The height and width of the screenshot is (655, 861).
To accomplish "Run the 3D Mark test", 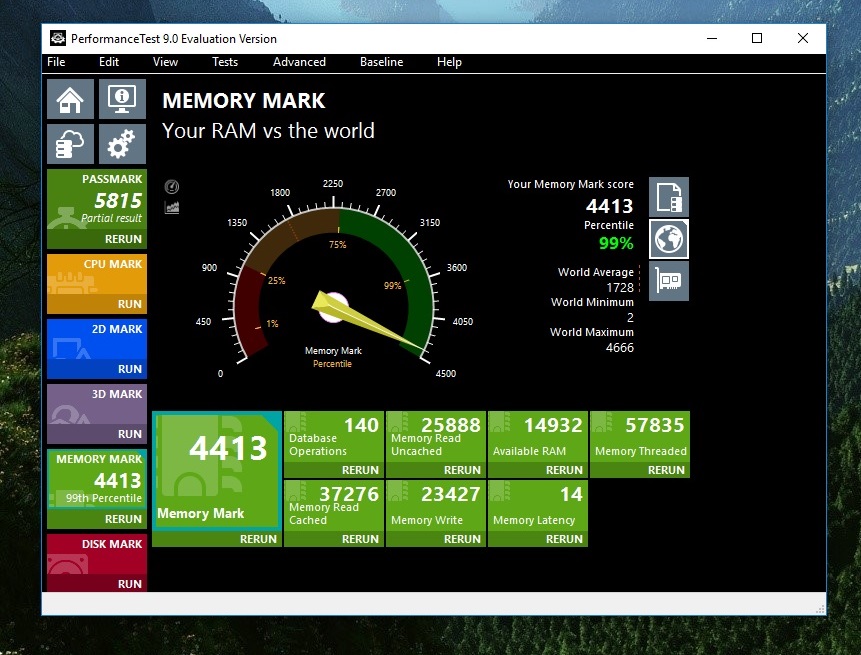I will tap(130, 434).
